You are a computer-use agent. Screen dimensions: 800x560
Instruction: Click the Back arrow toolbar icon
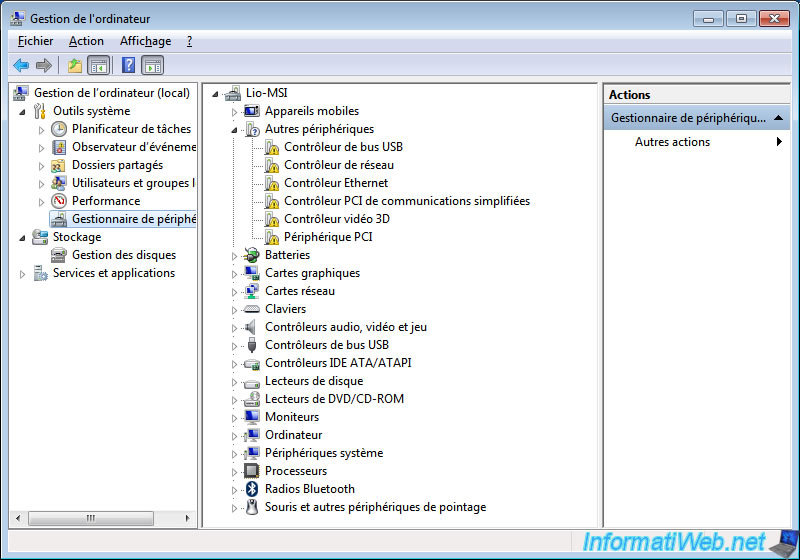click(x=21, y=65)
